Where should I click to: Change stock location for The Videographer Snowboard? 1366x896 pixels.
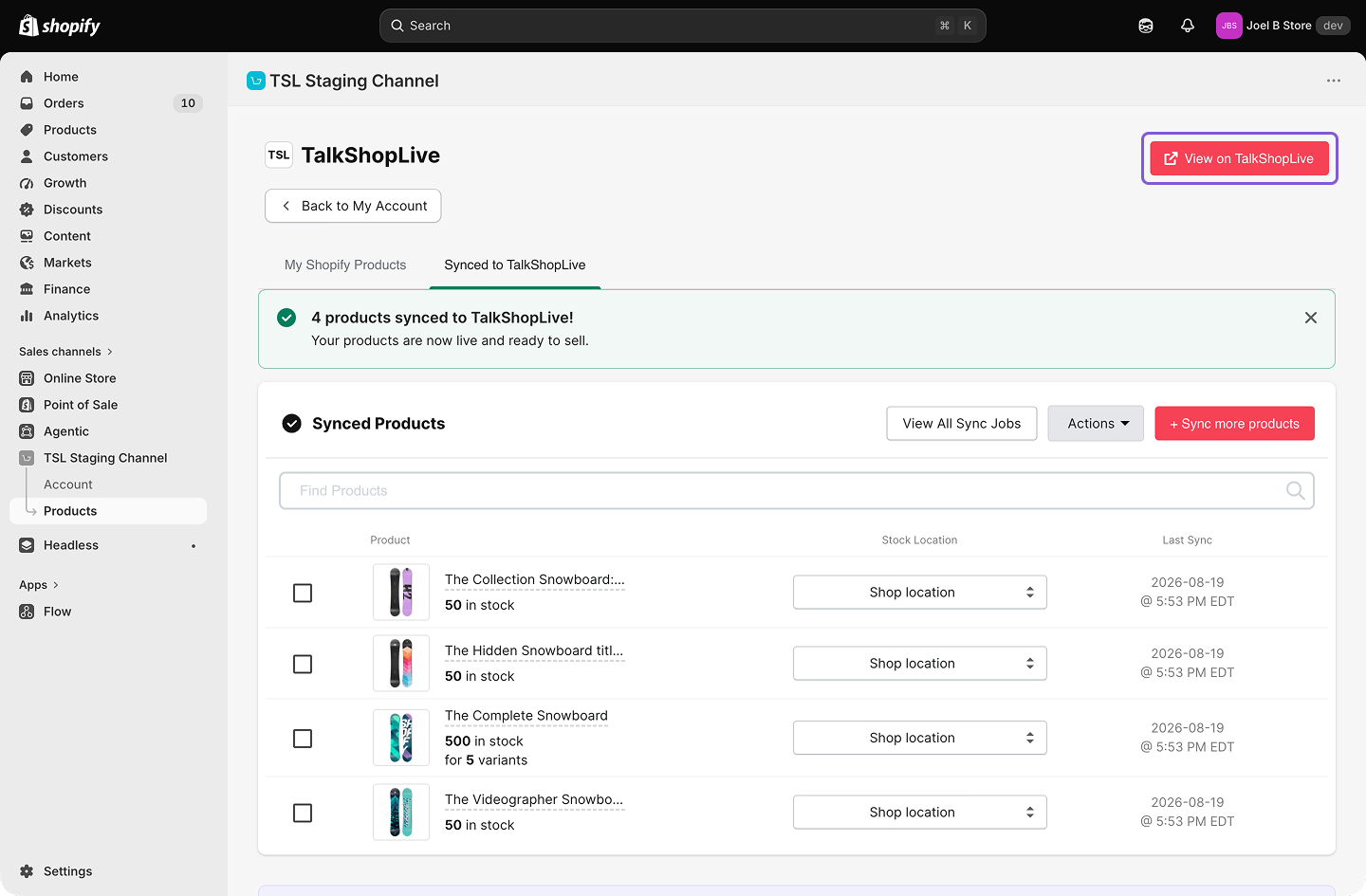[x=920, y=813]
